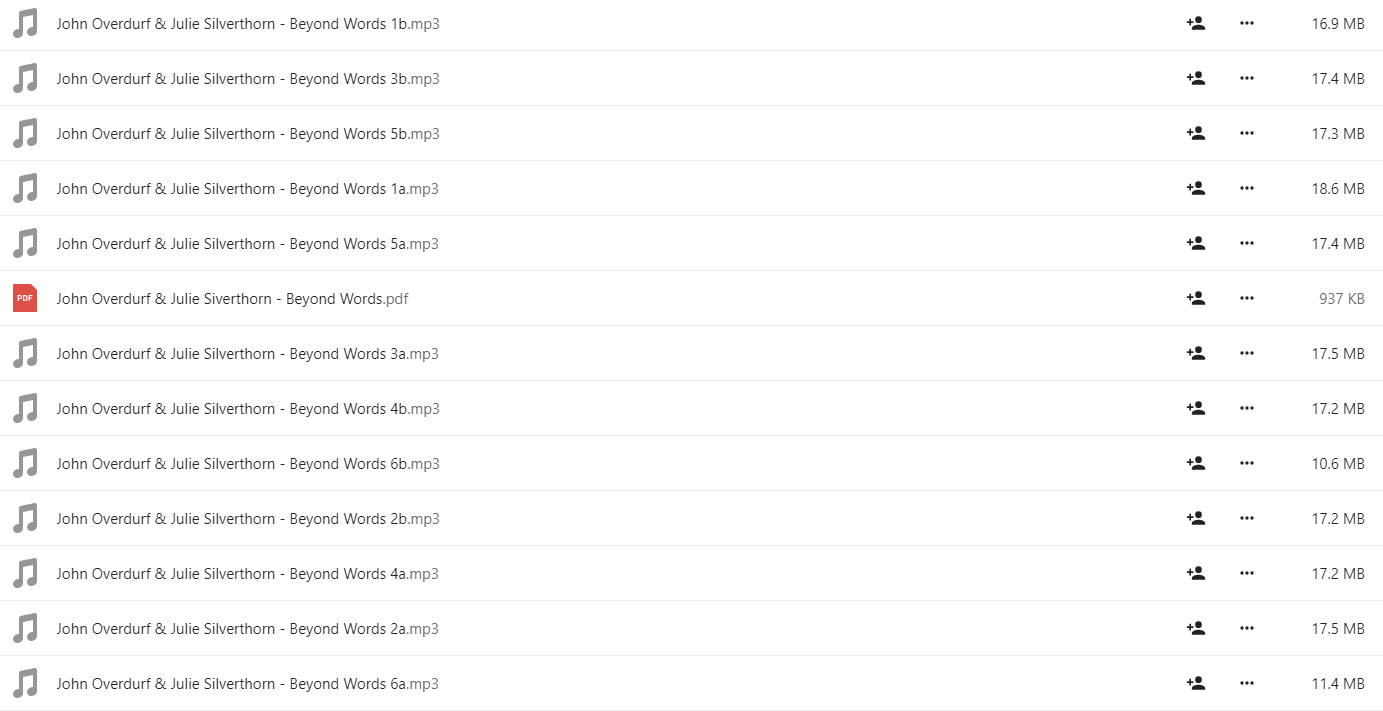The height and width of the screenshot is (711, 1383).
Task: Open Beyond Words 3a.mp3 file name
Action: click(247, 353)
